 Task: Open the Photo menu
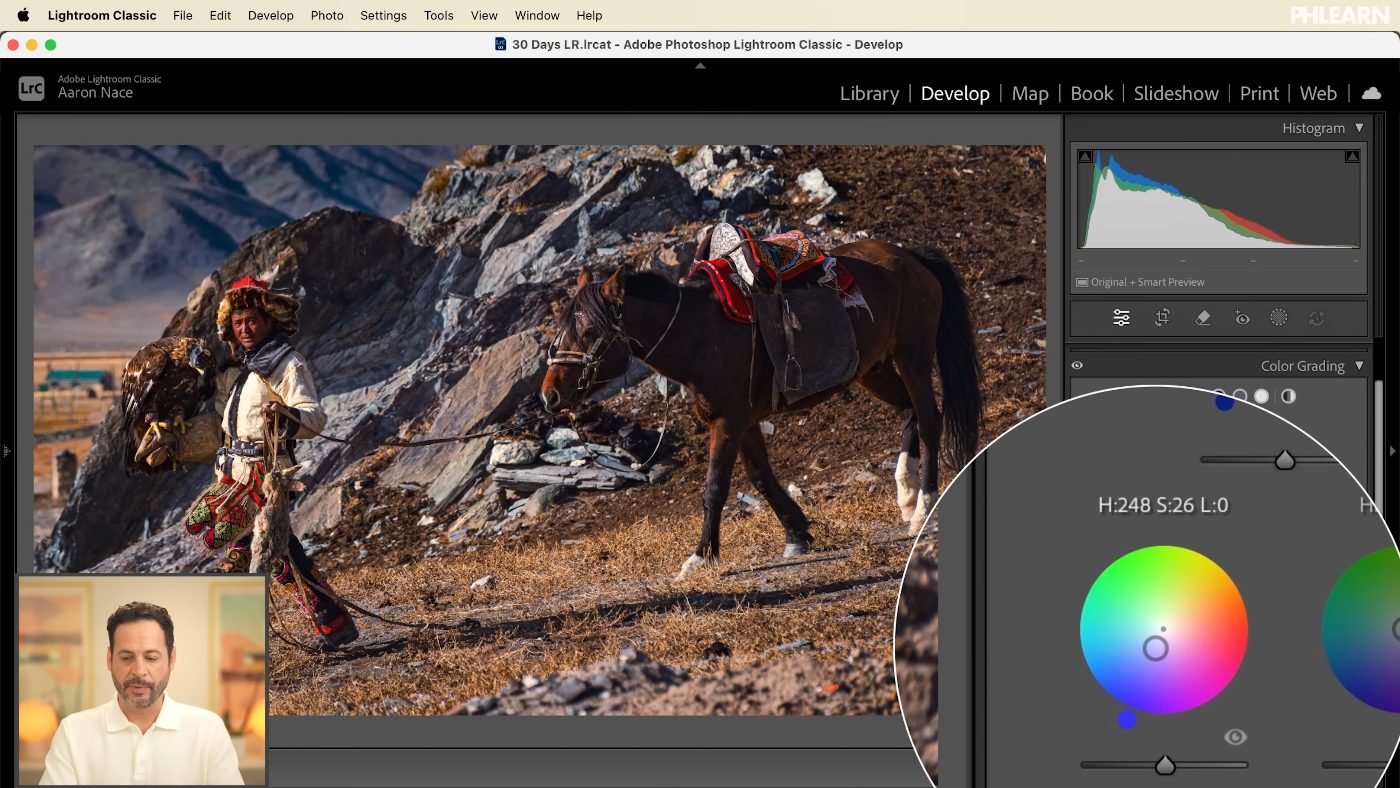pyautogui.click(x=327, y=15)
